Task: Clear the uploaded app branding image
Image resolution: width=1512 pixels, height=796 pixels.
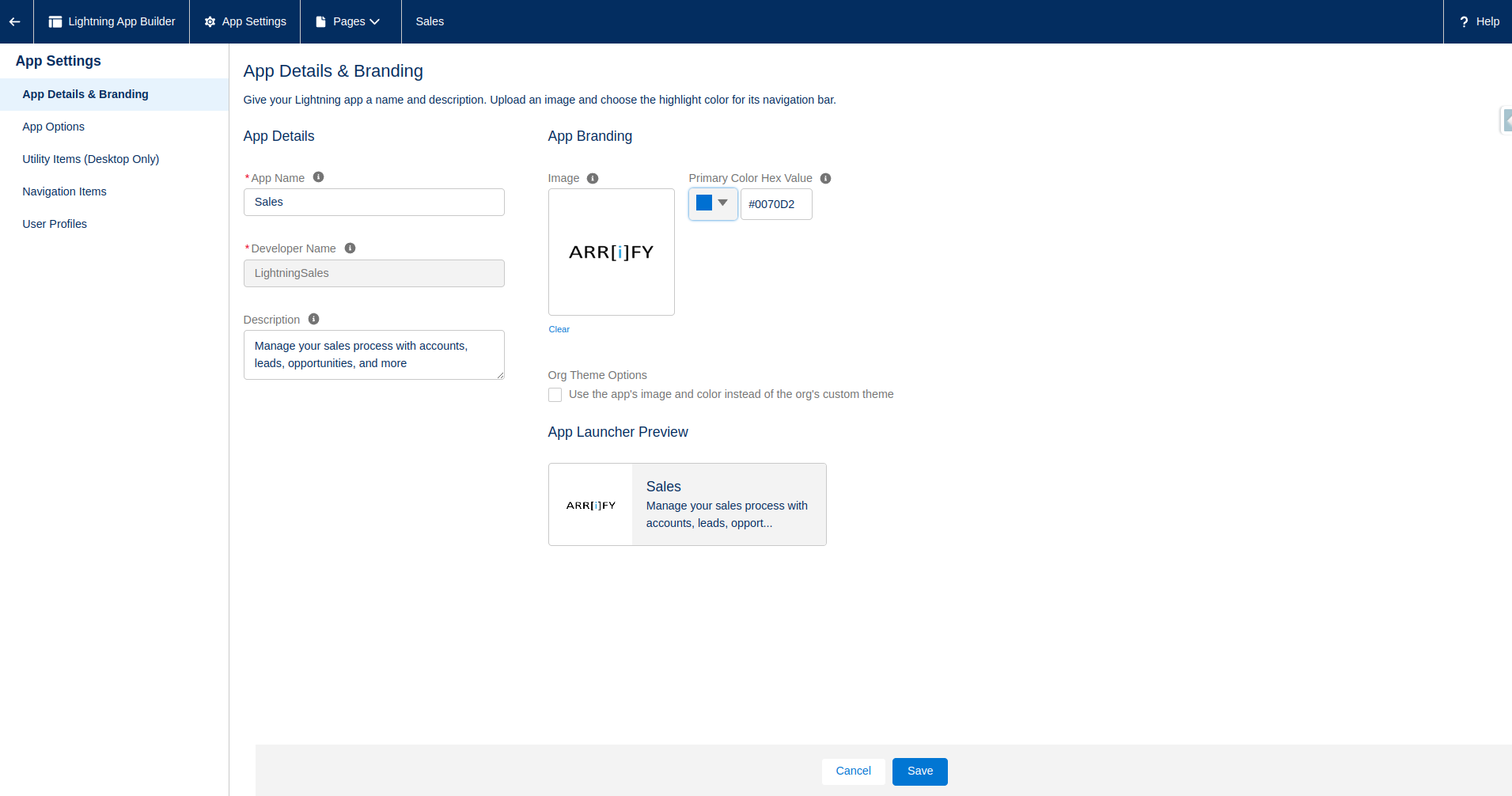Action: (x=559, y=329)
